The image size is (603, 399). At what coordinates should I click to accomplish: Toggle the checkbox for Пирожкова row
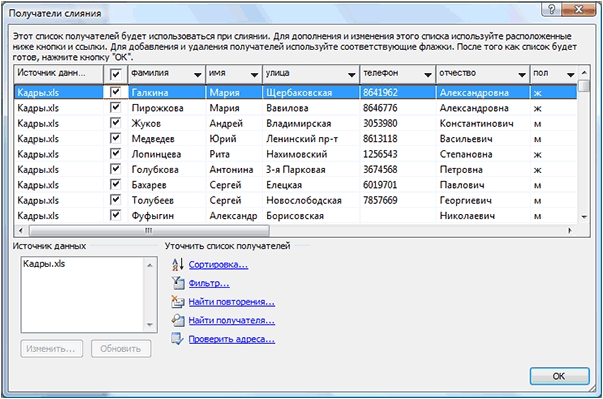[115, 108]
